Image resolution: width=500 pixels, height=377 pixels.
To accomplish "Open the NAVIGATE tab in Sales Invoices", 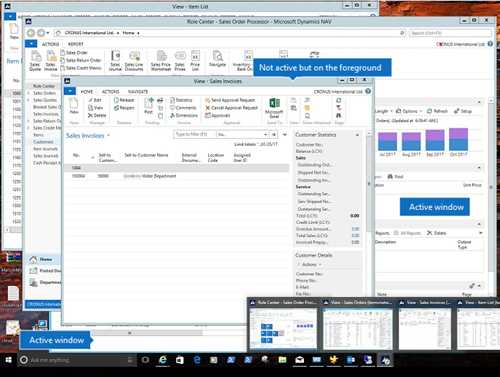I will point(138,91).
